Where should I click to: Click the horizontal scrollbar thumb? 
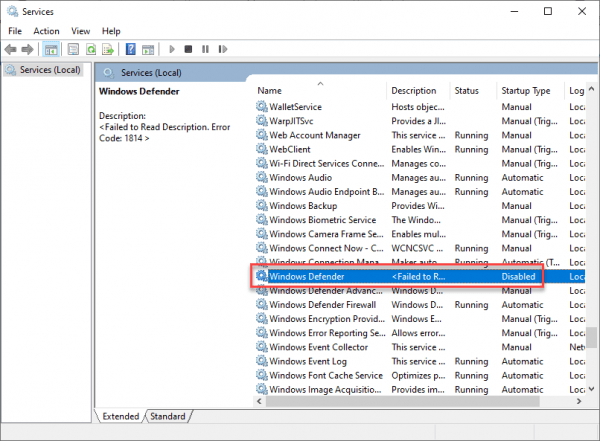(403, 401)
